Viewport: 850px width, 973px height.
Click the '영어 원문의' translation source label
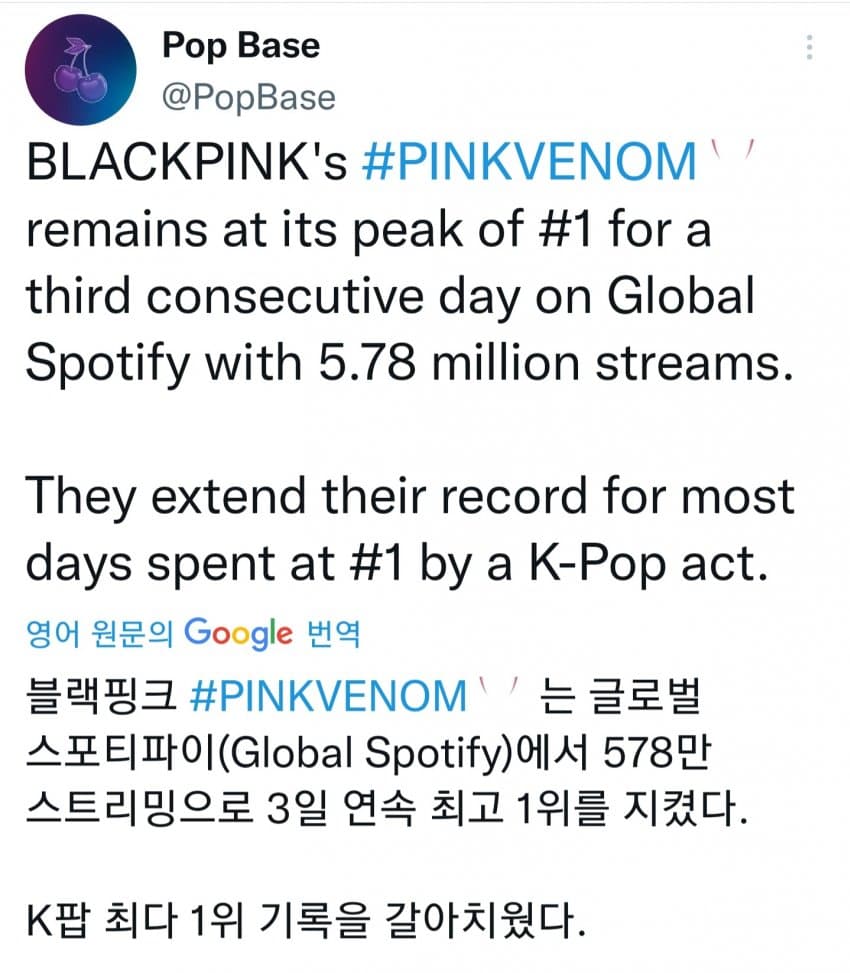point(99,634)
